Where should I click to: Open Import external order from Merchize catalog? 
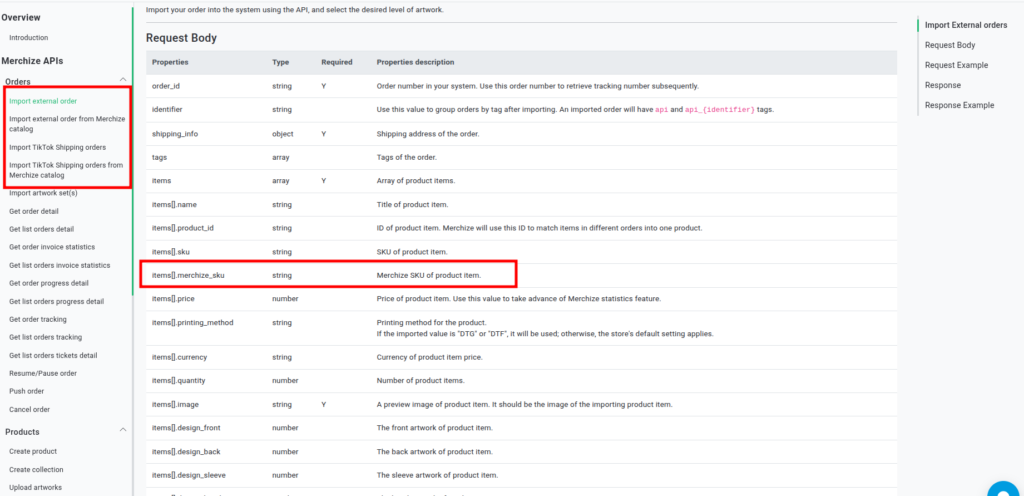67,124
